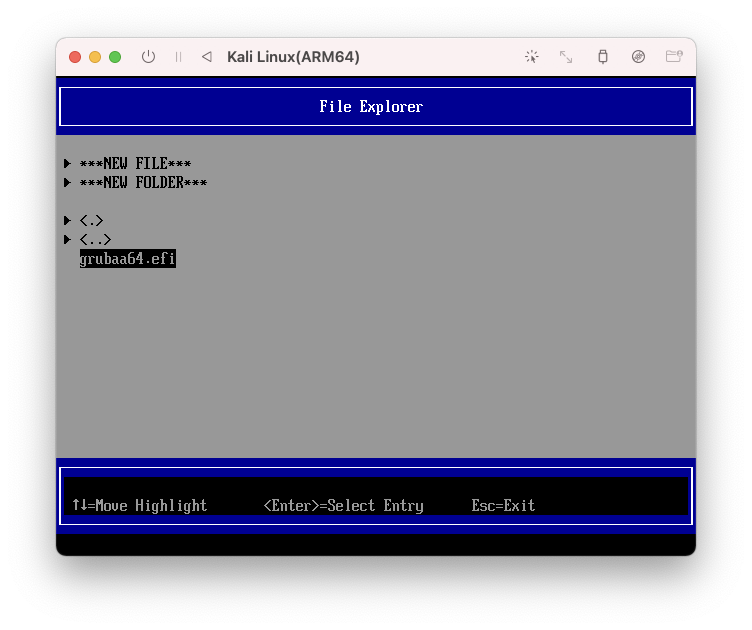Select the ***NEW FOLDER*** entry

coord(143,183)
